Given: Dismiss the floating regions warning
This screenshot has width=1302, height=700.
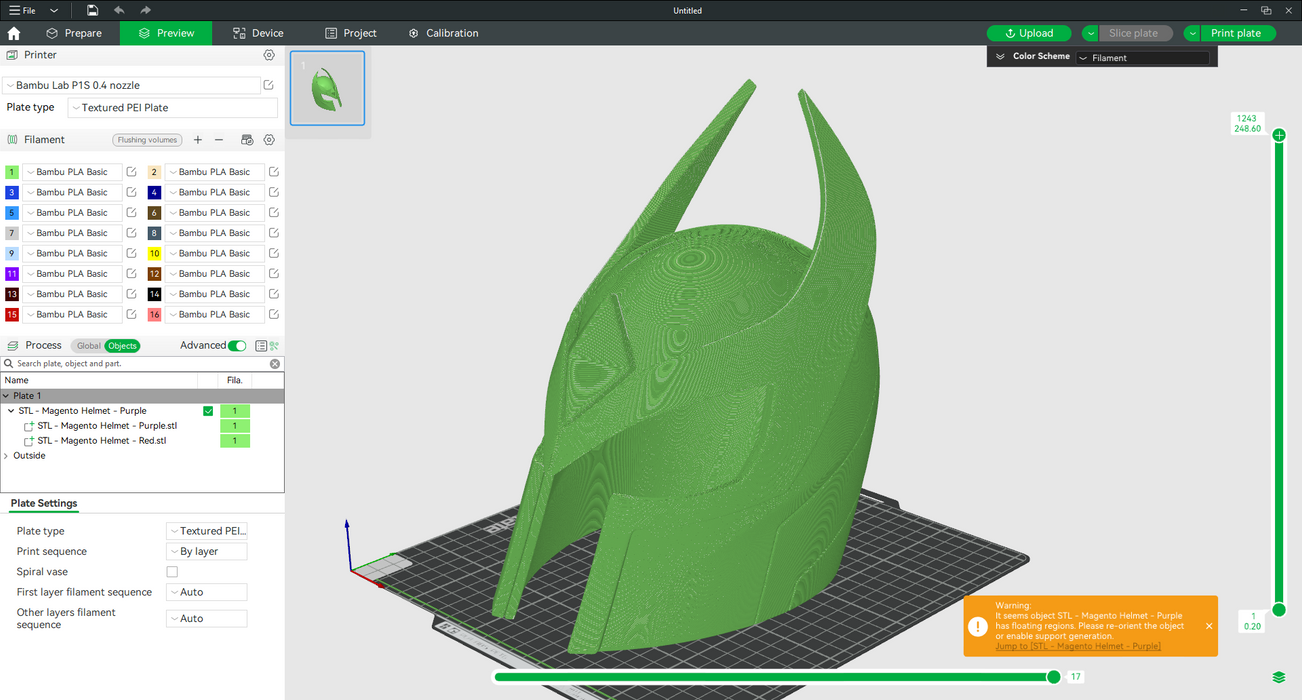Looking at the screenshot, I should point(1209,626).
